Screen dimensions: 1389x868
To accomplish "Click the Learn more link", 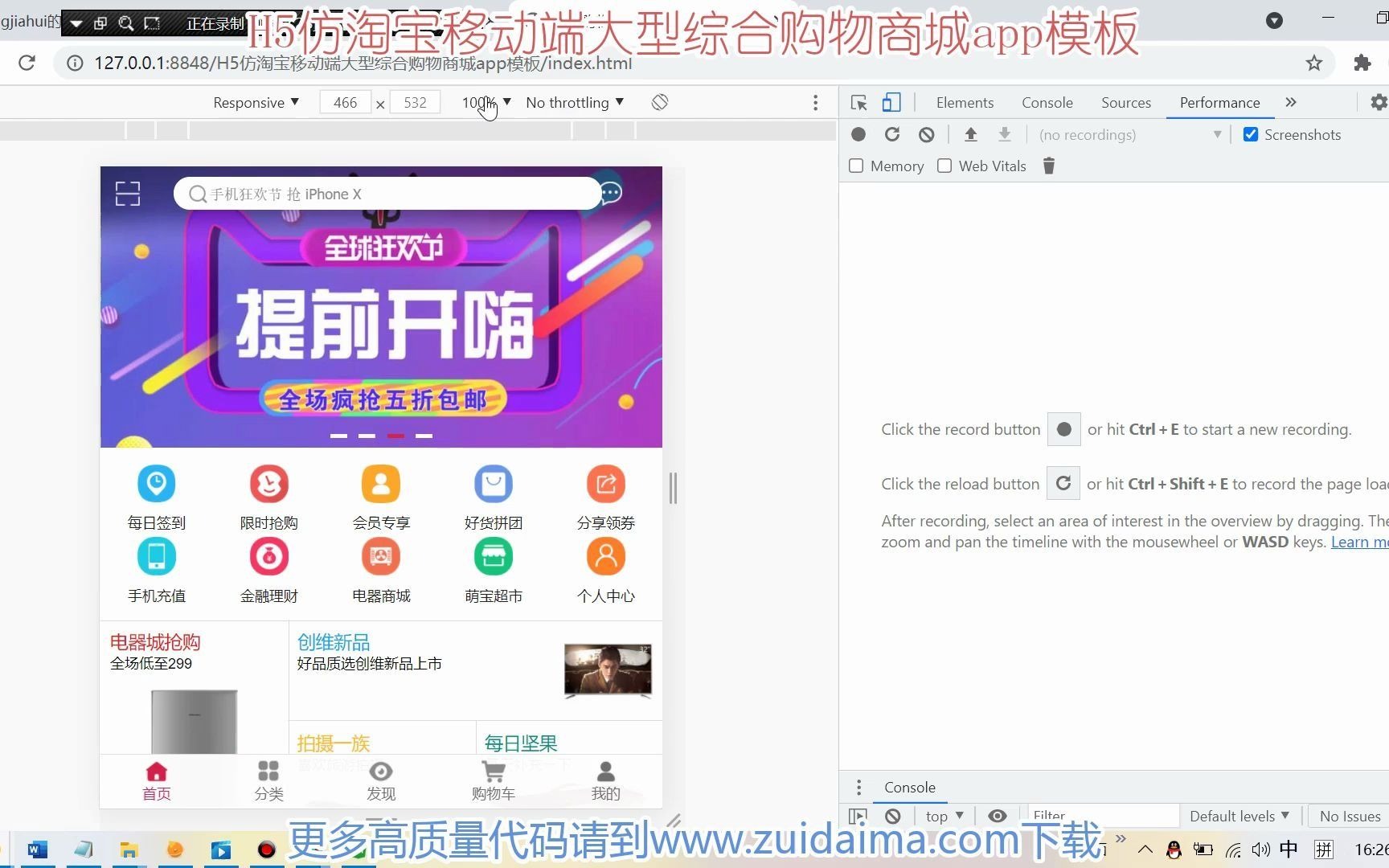I will click(1359, 542).
